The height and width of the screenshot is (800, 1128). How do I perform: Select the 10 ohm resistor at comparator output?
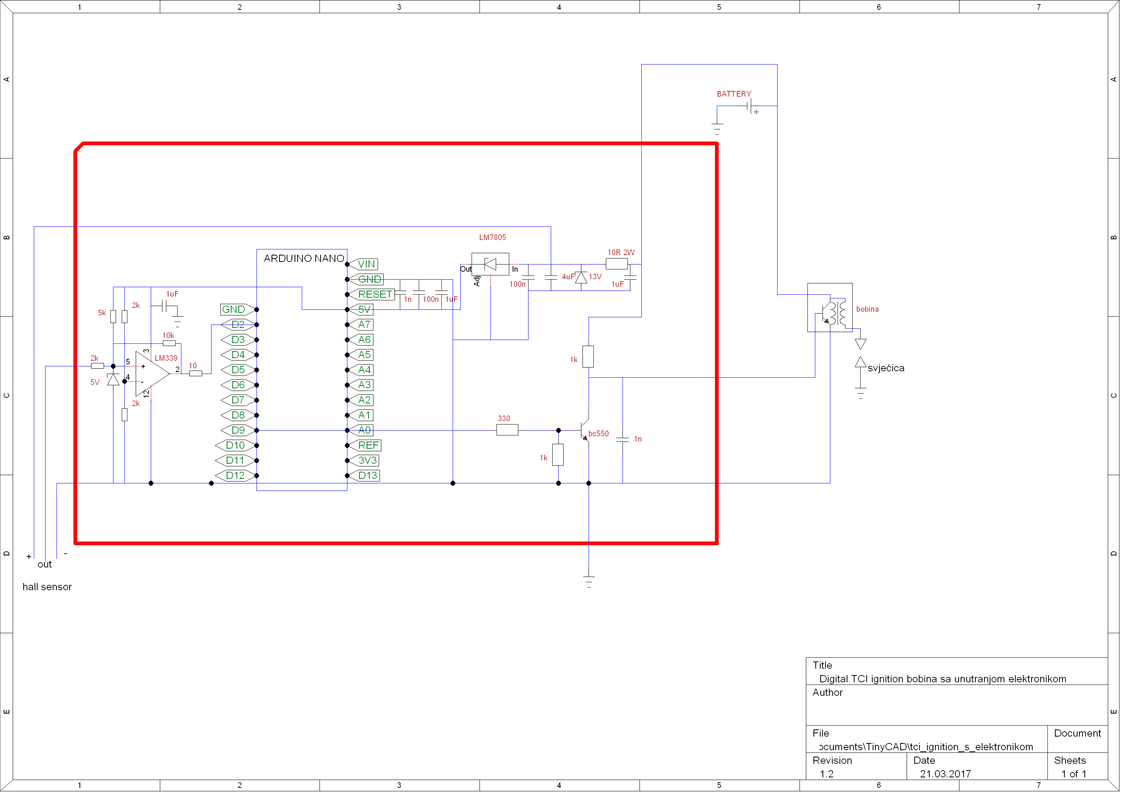tap(196, 373)
